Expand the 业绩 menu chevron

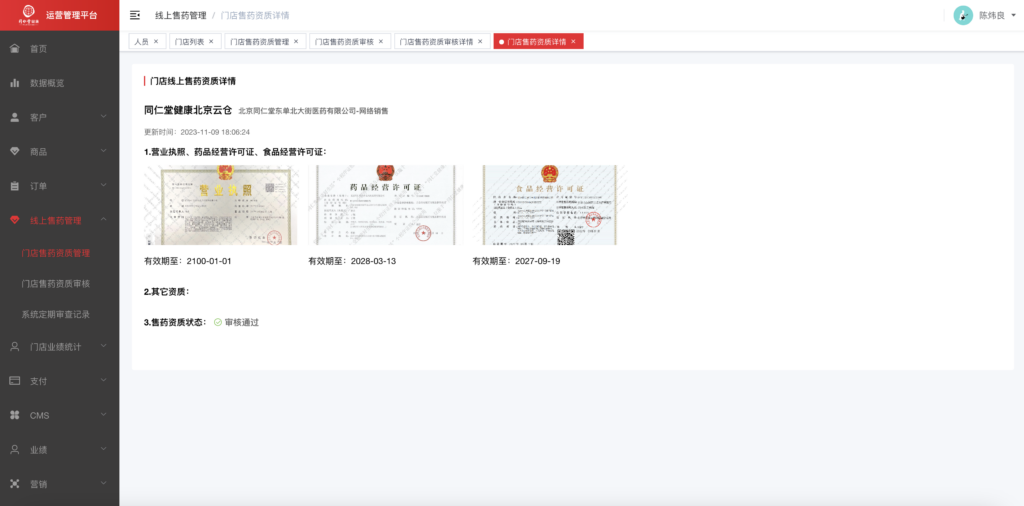coord(104,449)
